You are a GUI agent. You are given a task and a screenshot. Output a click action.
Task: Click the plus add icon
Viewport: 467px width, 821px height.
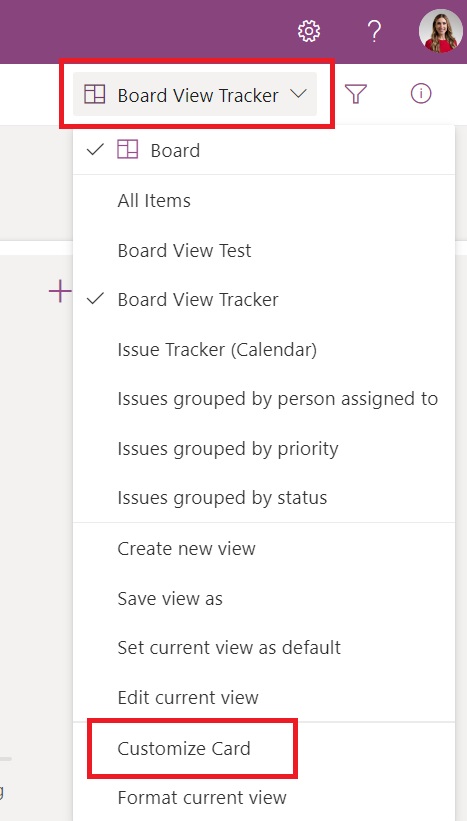click(60, 291)
